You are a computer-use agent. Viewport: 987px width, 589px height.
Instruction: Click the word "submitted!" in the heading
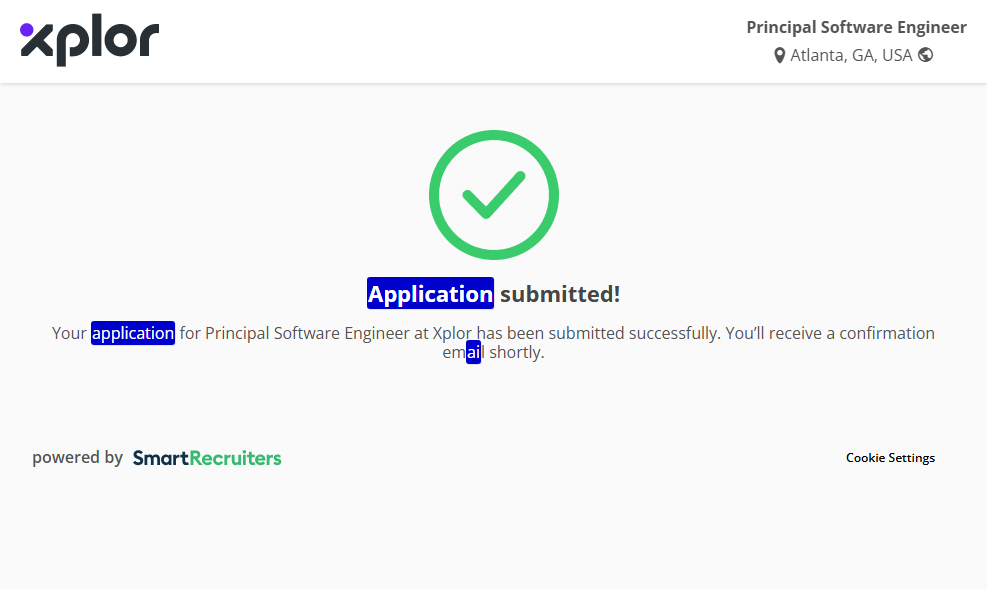click(x=560, y=294)
